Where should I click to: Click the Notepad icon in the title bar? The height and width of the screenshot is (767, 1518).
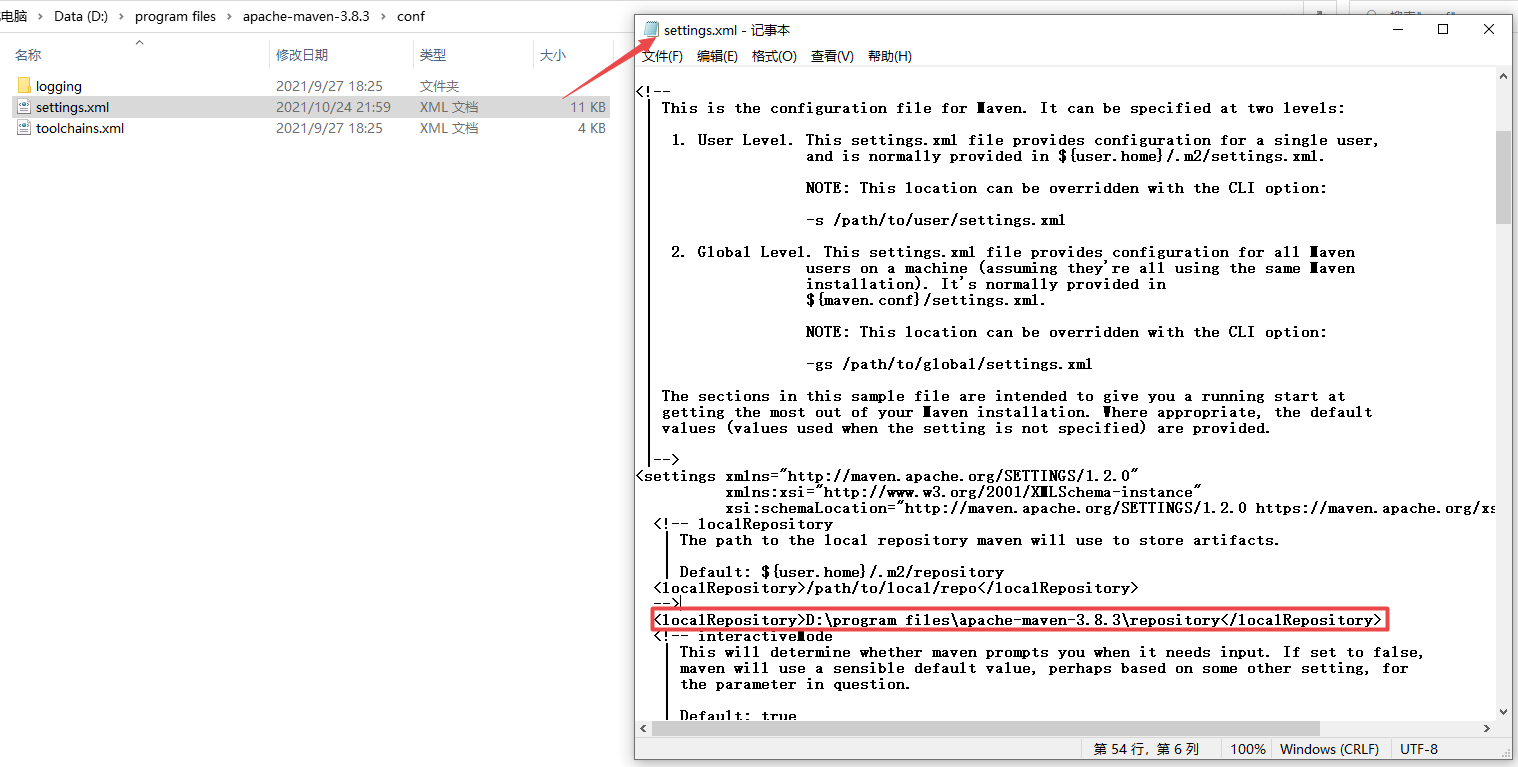[652, 30]
